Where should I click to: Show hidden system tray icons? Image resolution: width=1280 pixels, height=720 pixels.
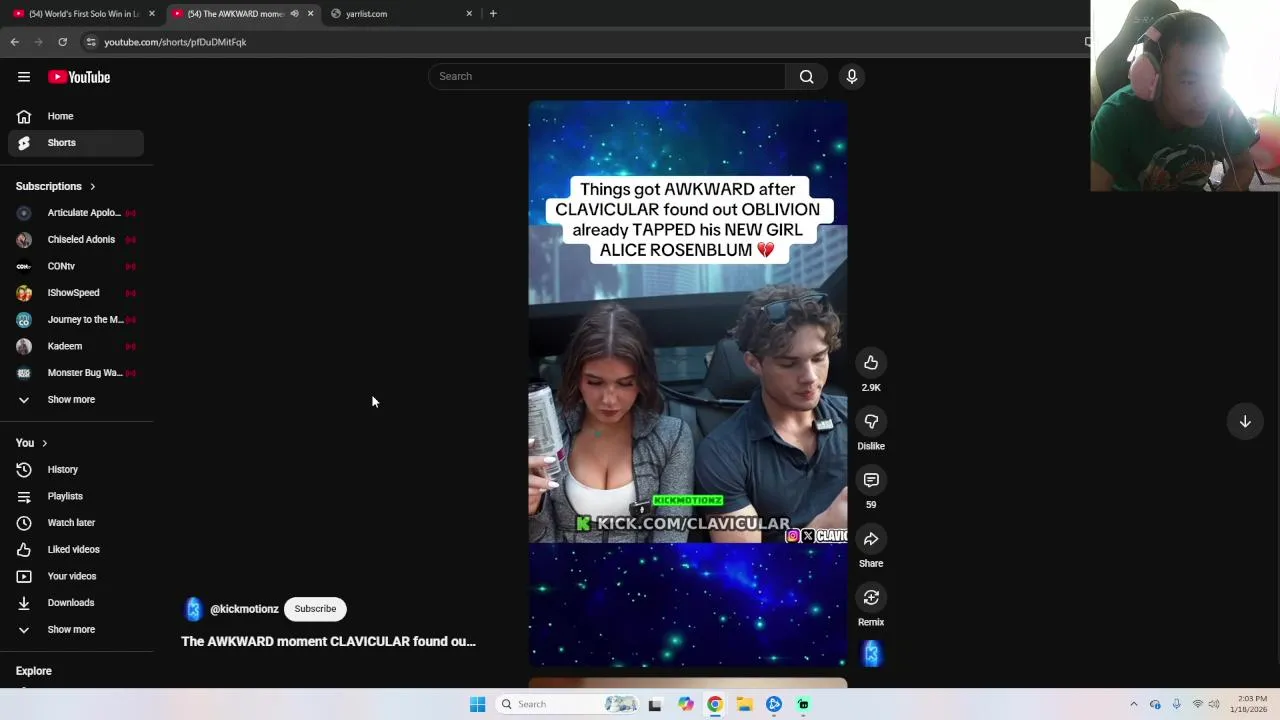[1133, 704]
